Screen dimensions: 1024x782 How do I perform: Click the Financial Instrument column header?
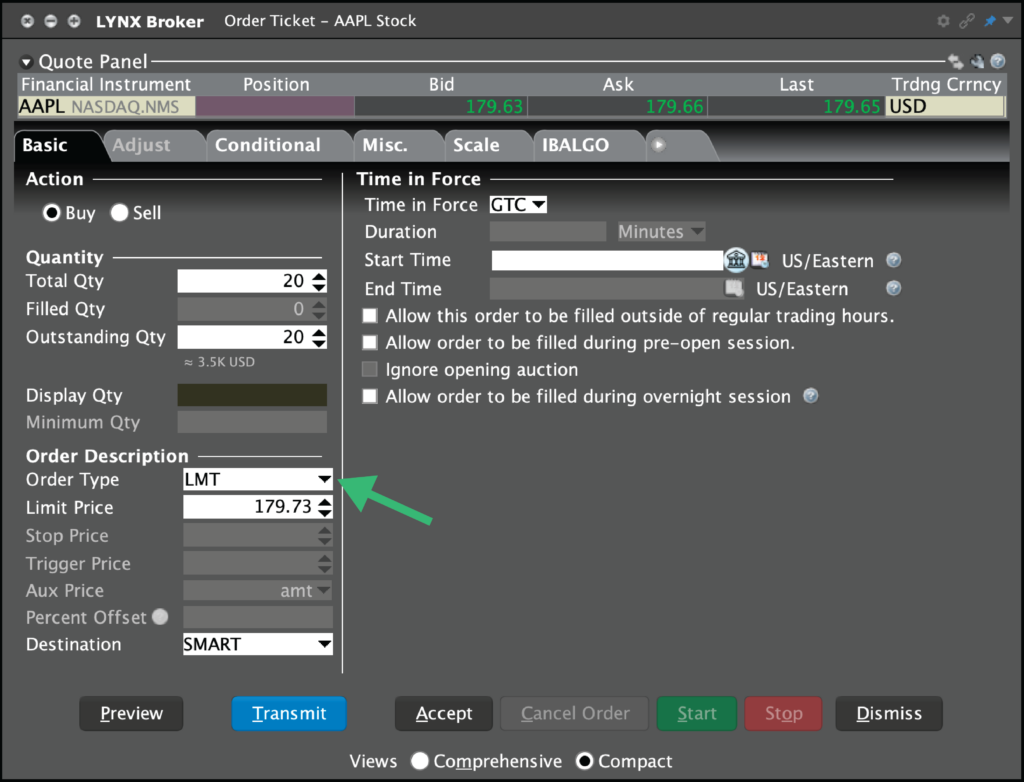[106, 84]
